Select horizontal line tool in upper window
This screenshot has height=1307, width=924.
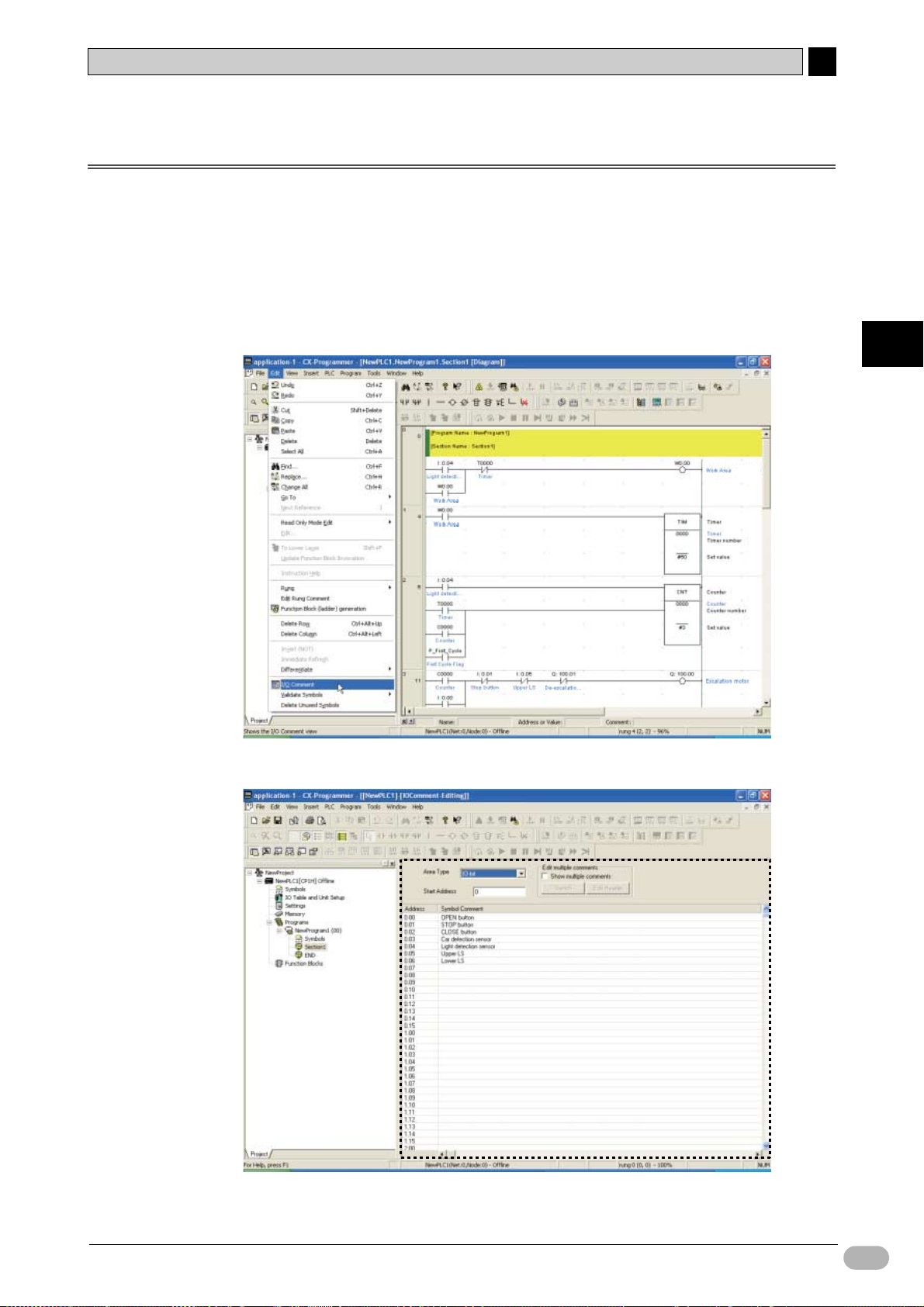pyautogui.click(x=440, y=402)
